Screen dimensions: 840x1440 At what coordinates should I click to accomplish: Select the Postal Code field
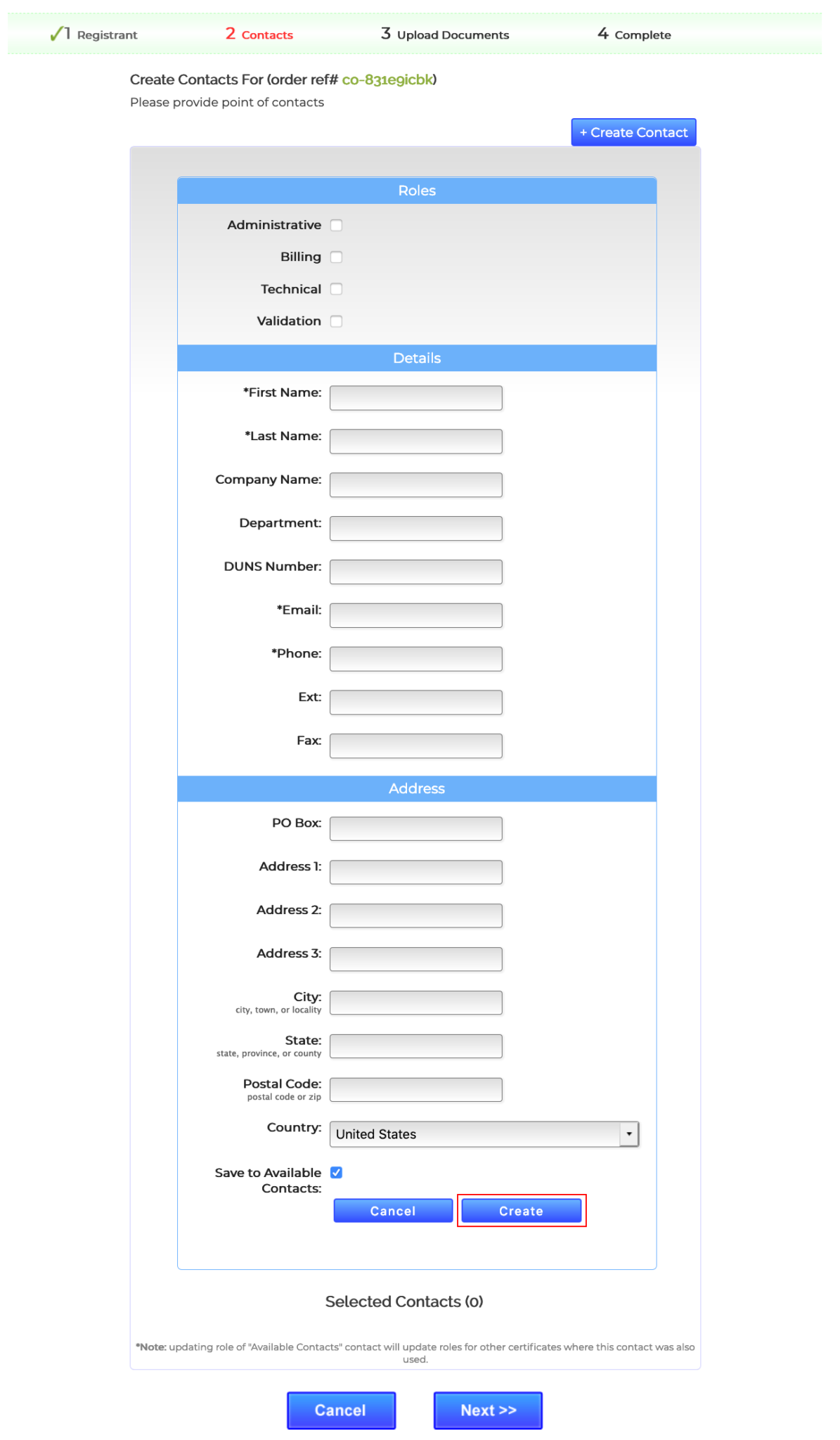click(415, 1089)
